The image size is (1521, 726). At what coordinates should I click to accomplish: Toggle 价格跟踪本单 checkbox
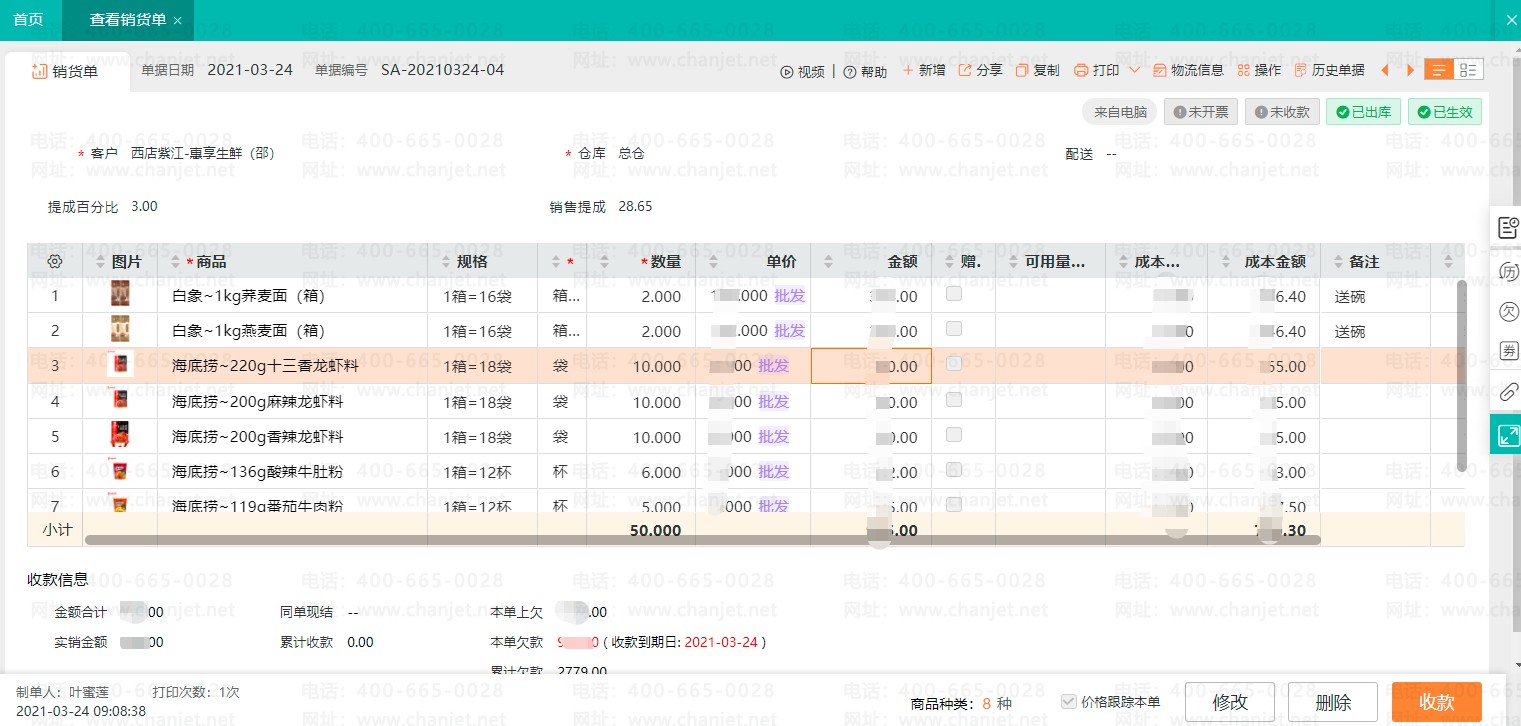tap(1069, 702)
